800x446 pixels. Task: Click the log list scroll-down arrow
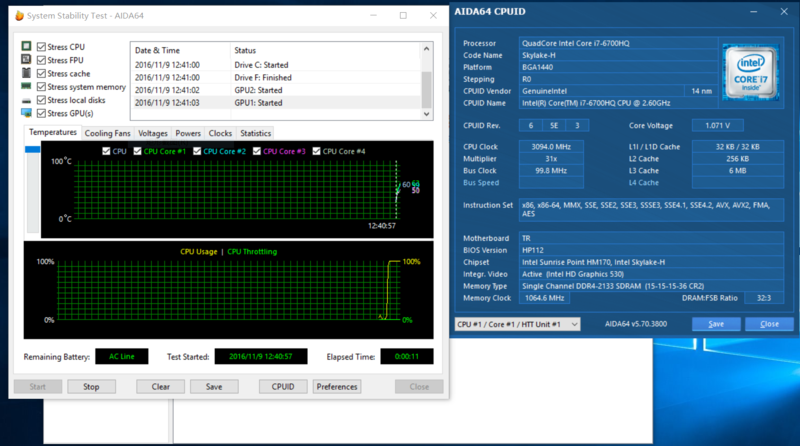pyautogui.click(x=427, y=114)
